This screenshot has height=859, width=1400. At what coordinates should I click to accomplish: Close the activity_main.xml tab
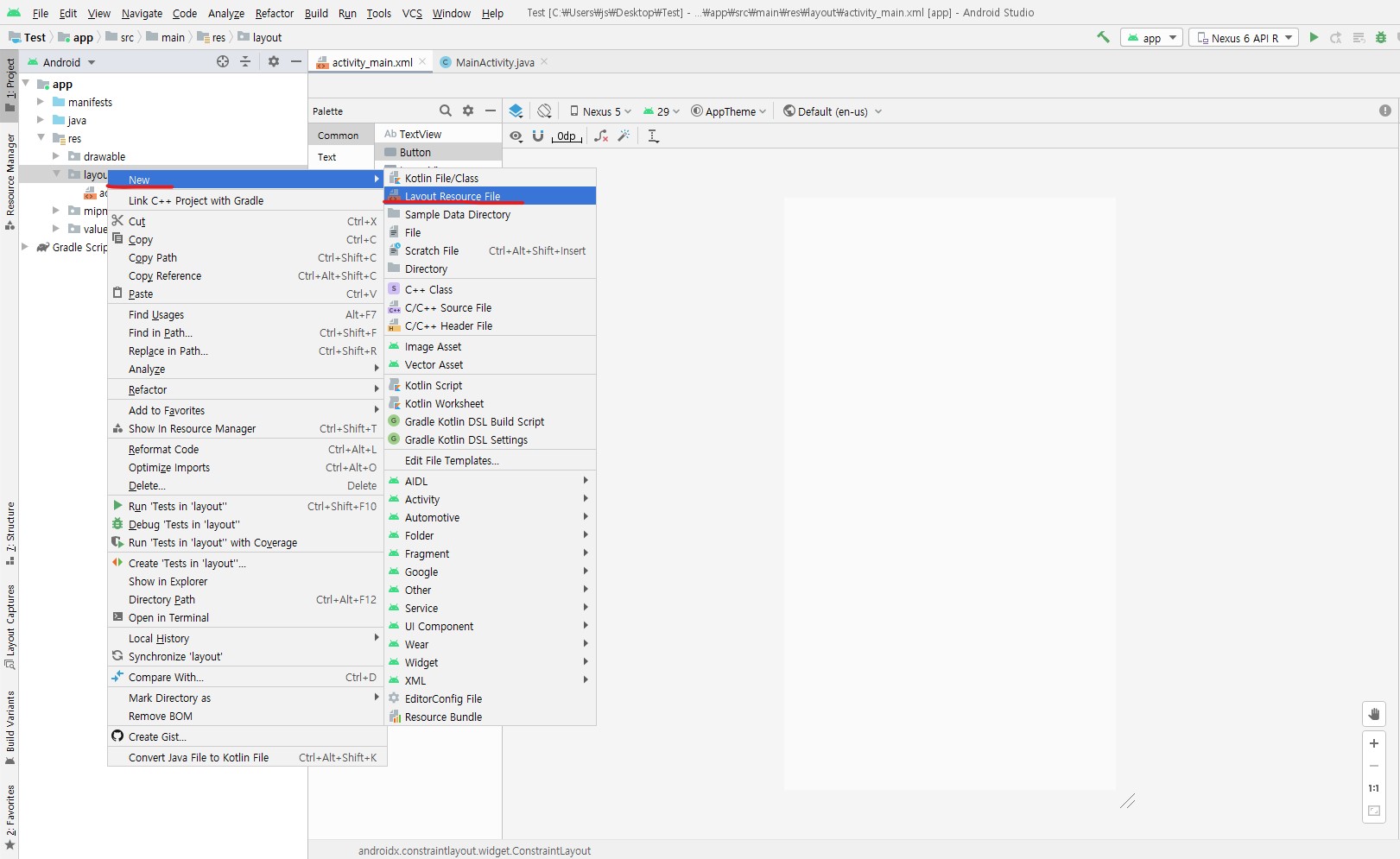(x=422, y=61)
